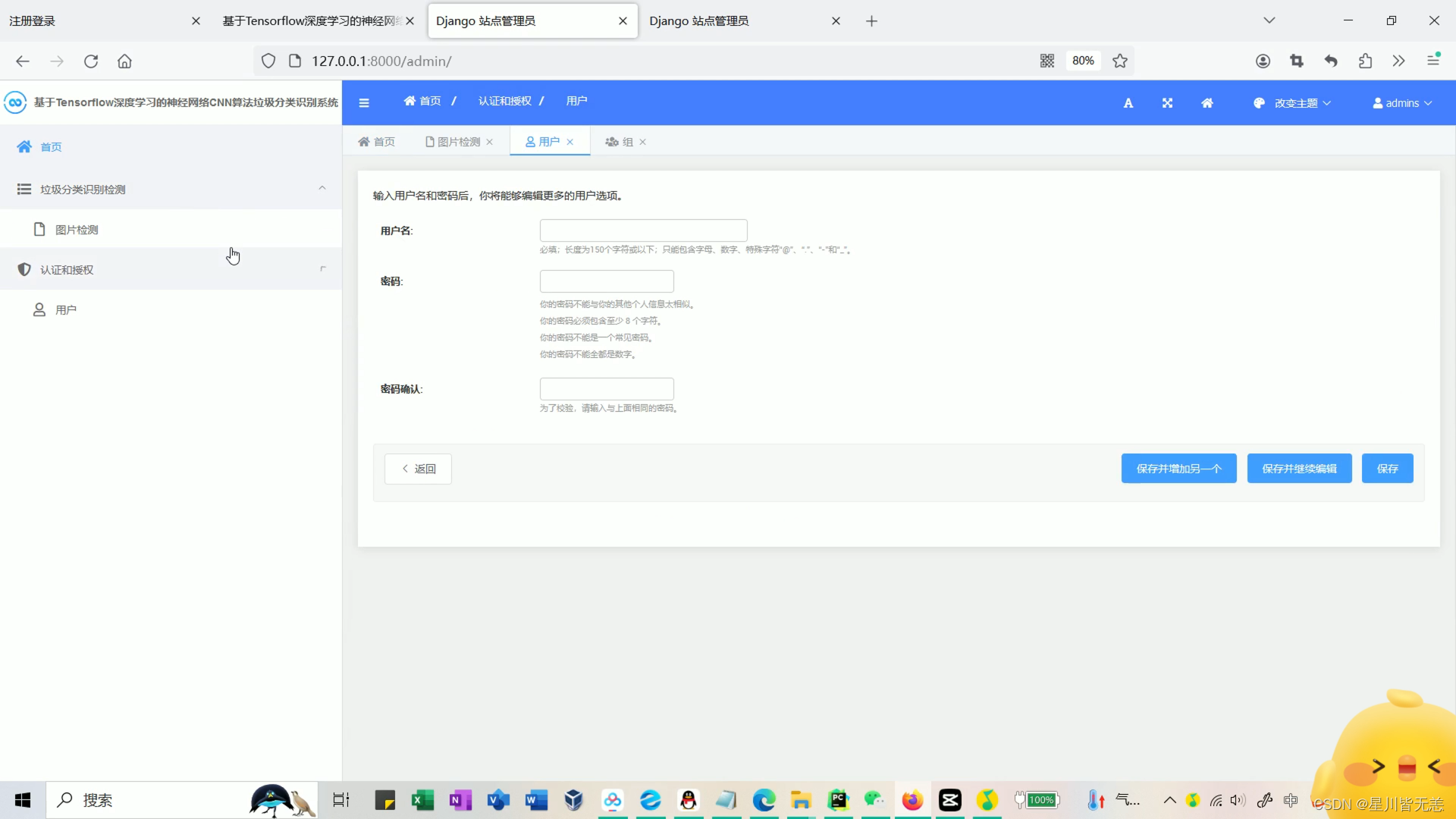This screenshot has width=1456, height=819.
Task: Bookmark page with star icon
Action: pos(1120,61)
